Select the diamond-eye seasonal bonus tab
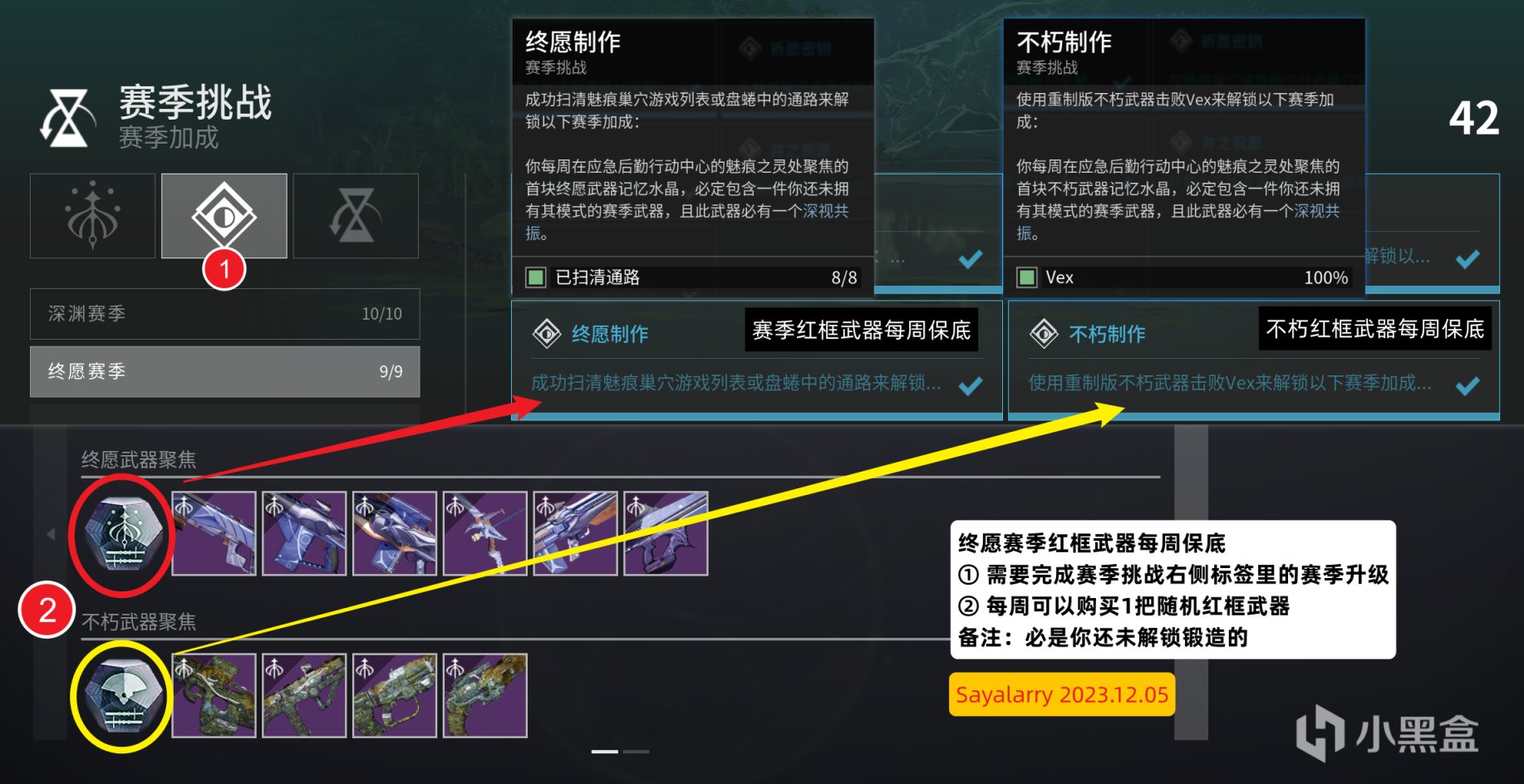Image resolution: width=1524 pixels, height=784 pixels. (224, 216)
